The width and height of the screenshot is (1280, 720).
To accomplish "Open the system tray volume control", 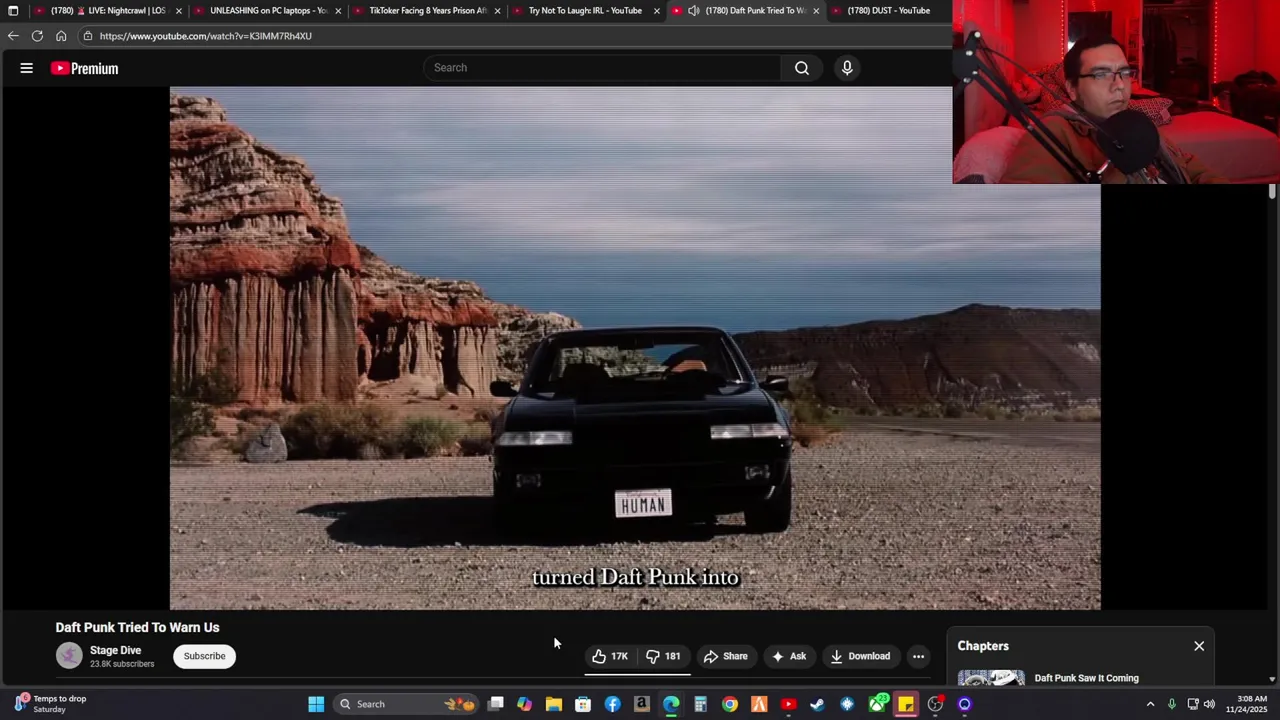I will pos(1209,704).
